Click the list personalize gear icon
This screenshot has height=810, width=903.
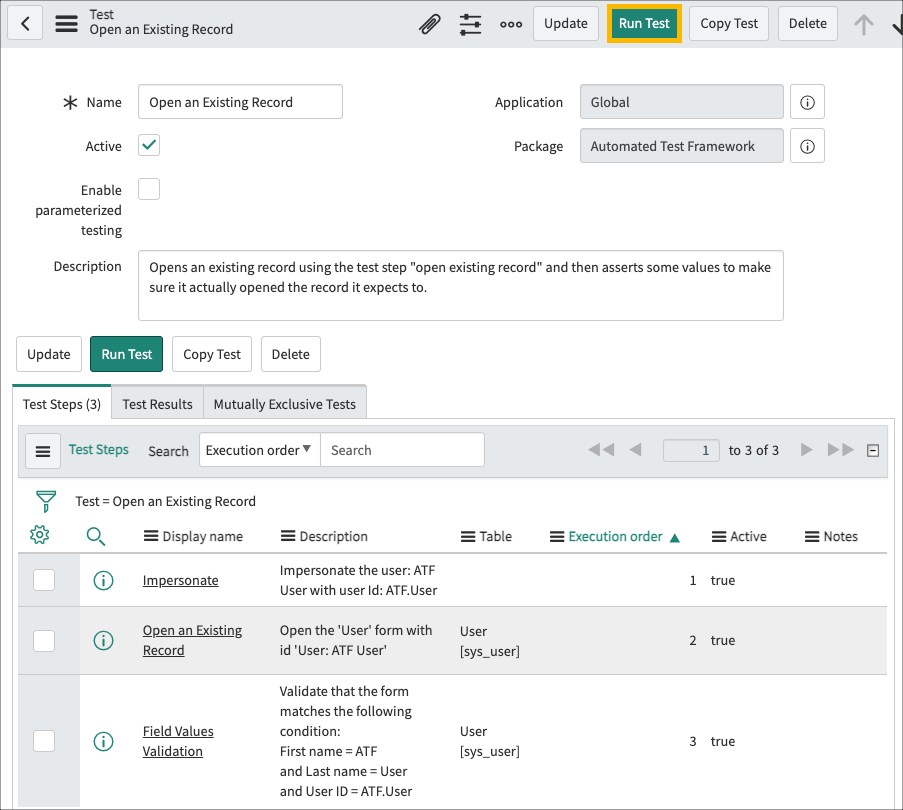(x=39, y=535)
